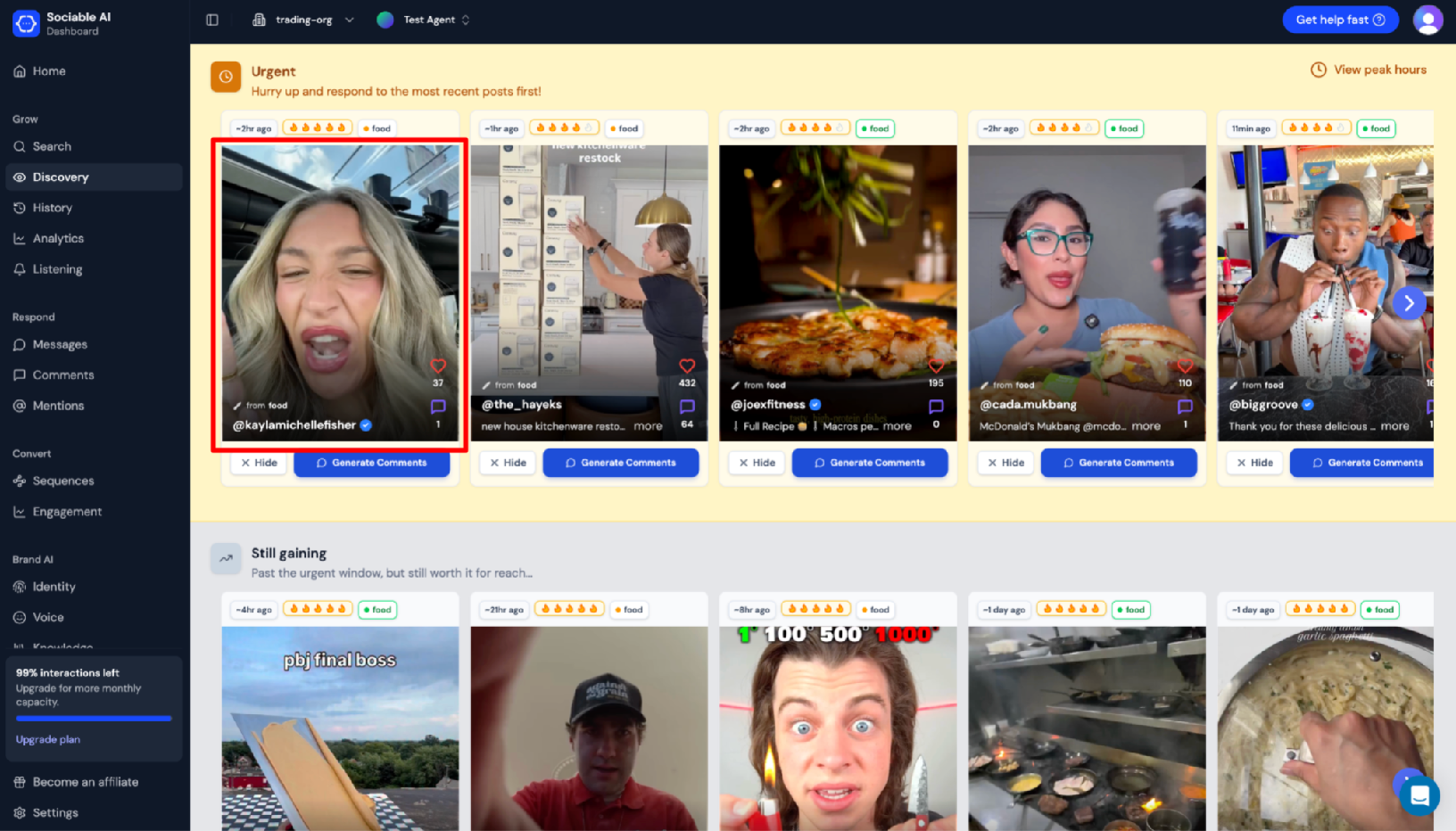The height and width of the screenshot is (831, 1456).
Task: Open Search in the sidebar
Action: pyautogui.click(x=95, y=146)
